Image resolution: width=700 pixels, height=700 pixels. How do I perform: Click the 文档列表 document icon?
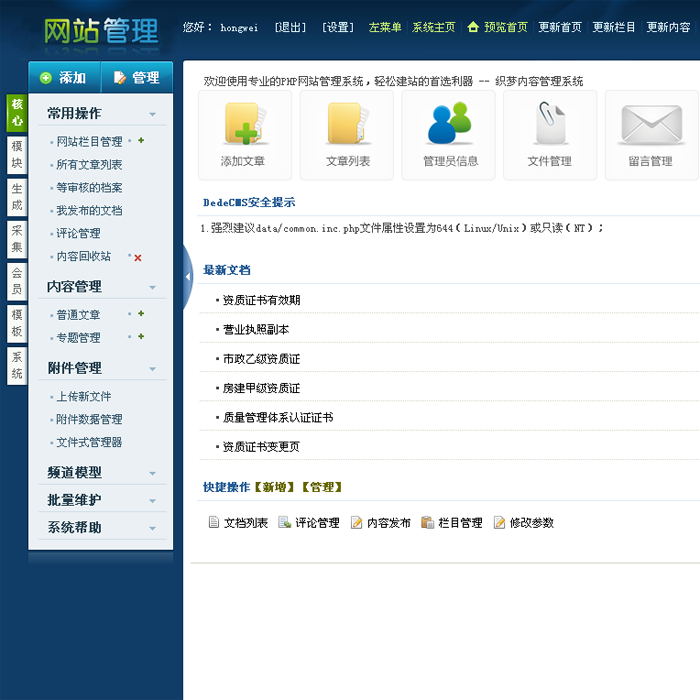(214, 522)
